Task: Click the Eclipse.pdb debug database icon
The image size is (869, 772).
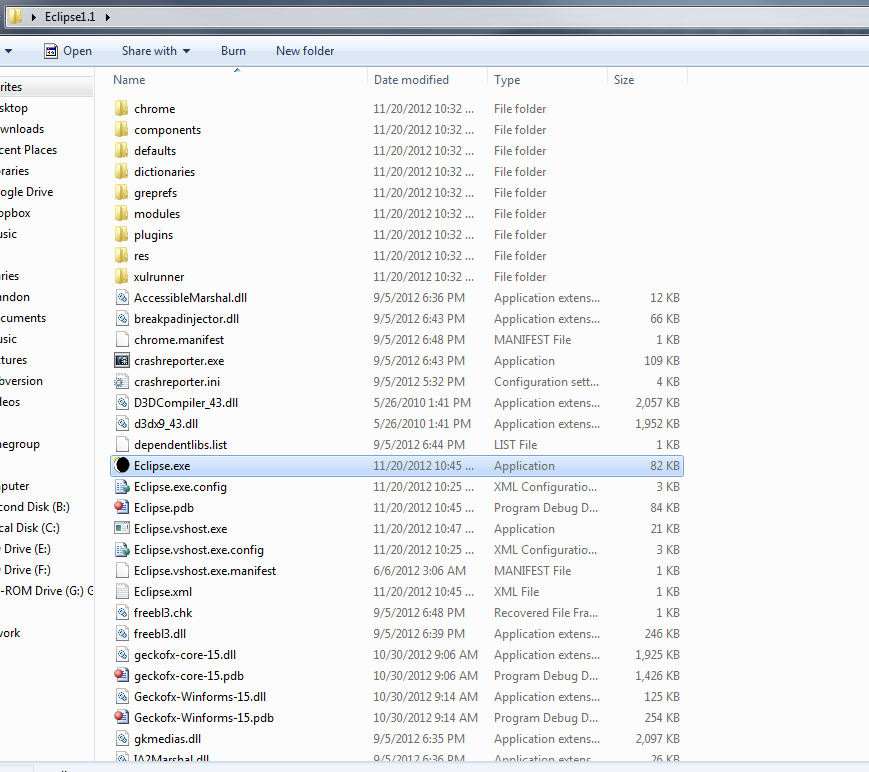Action: click(122, 508)
